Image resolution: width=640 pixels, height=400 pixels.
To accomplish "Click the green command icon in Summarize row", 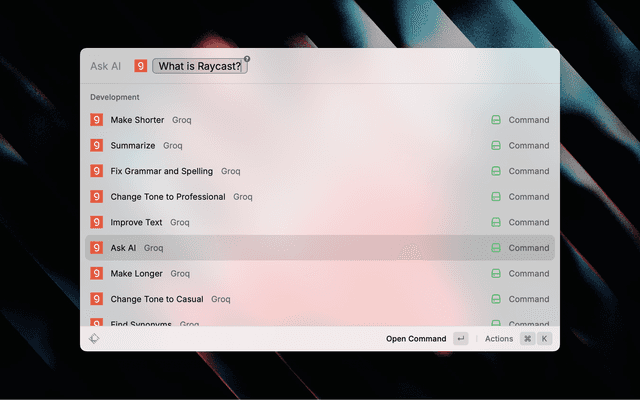I will [495, 145].
